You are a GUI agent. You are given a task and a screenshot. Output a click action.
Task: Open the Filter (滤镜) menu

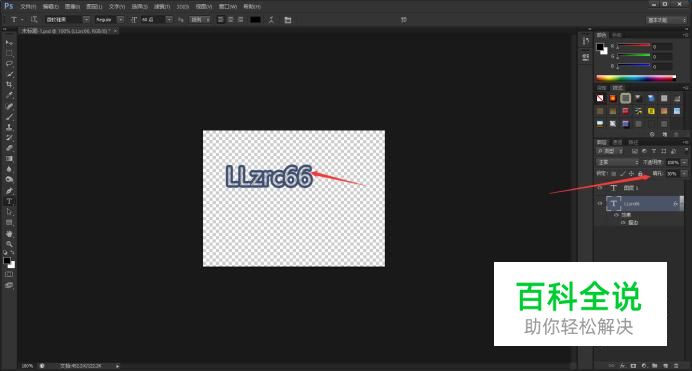pos(162,7)
